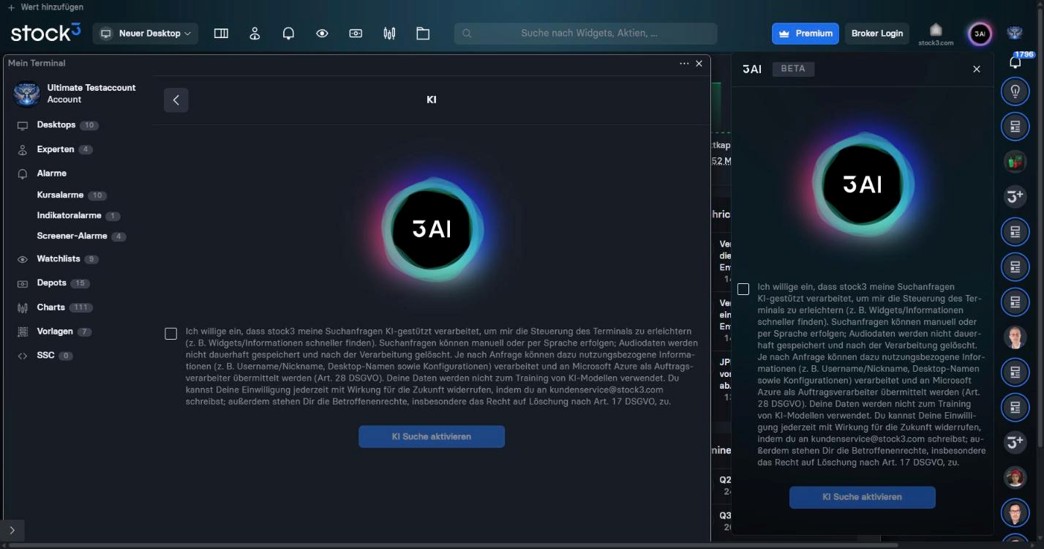Select Vorlagen in the terminal sidebar
This screenshot has height=549, width=1044.
(55, 331)
